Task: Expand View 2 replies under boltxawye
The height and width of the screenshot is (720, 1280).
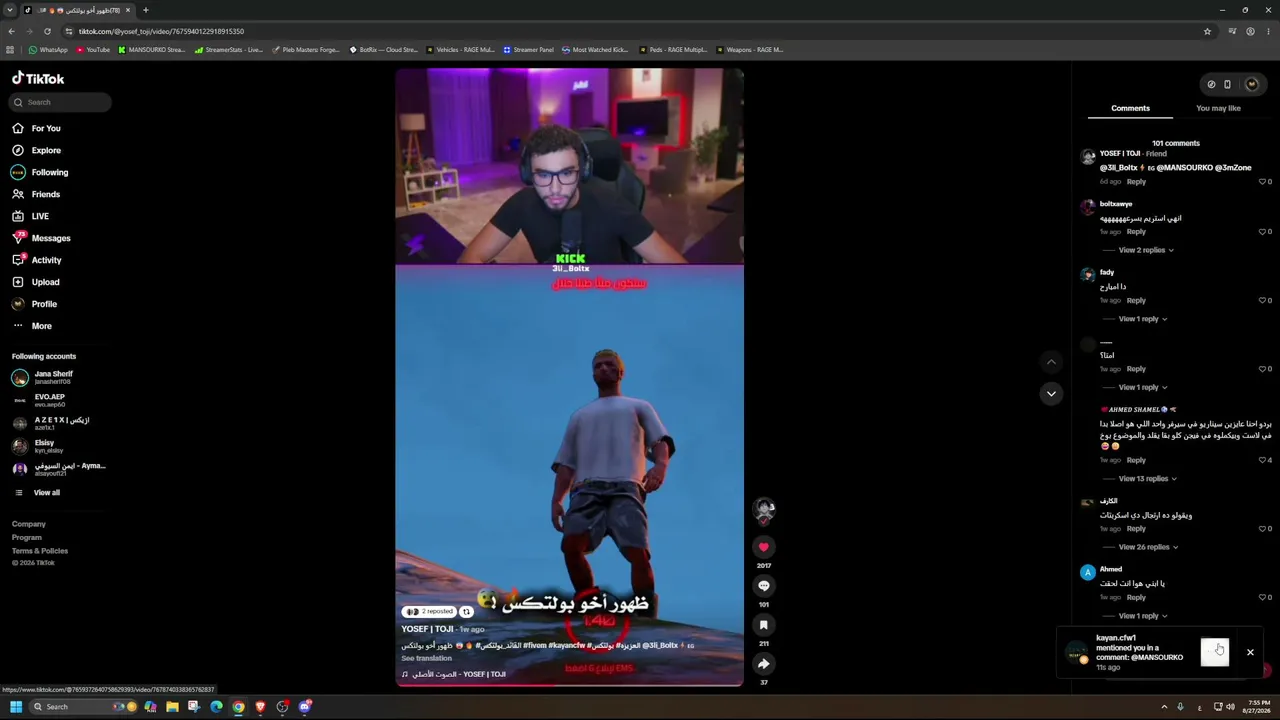Action: coord(1146,250)
